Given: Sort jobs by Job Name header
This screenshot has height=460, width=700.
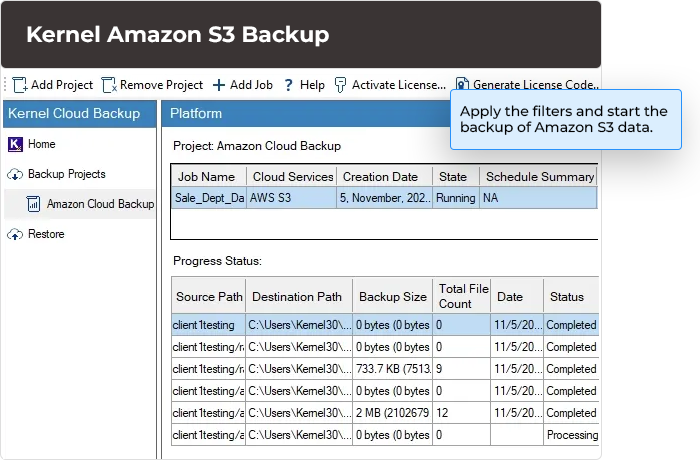Looking at the screenshot, I should pyautogui.click(x=209, y=177).
